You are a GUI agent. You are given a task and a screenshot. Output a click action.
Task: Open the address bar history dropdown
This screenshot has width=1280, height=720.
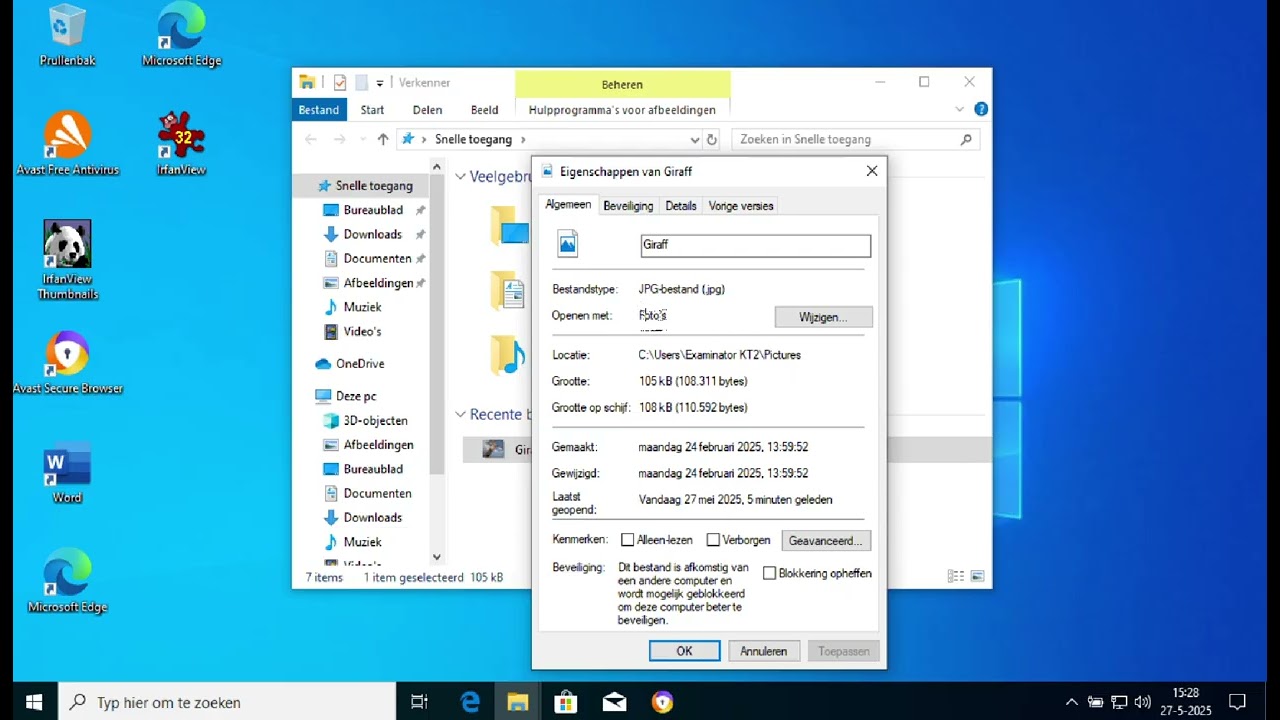pos(694,140)
